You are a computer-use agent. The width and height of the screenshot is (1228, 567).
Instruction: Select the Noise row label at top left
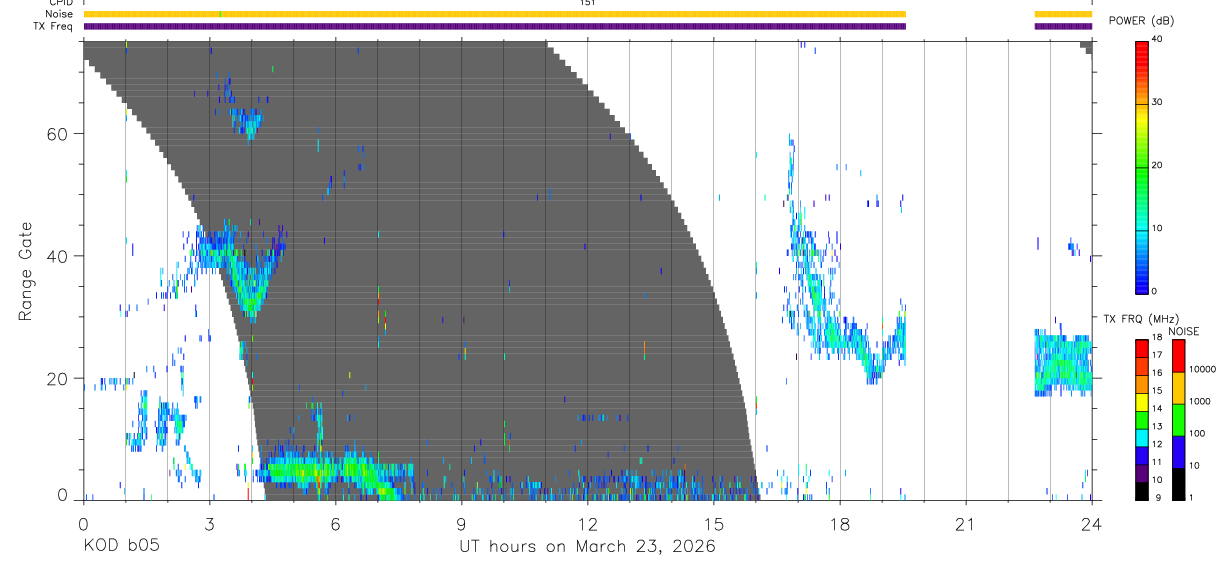[x=60, y=14]
